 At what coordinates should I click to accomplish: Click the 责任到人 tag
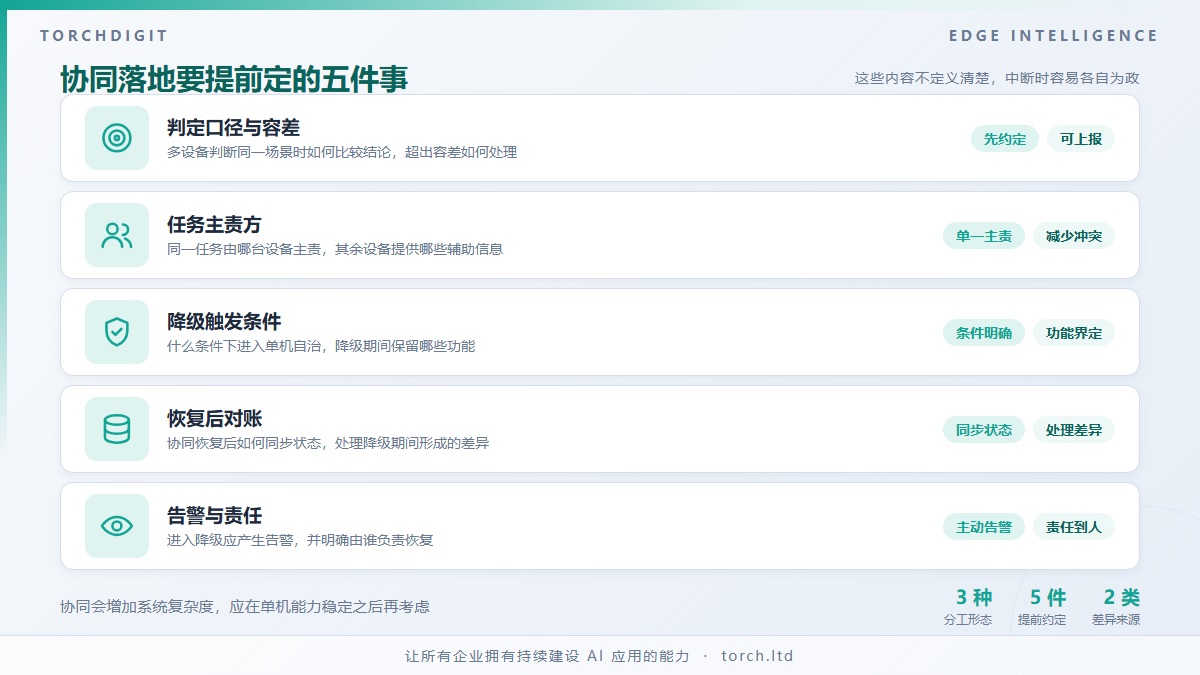pyautogui.click(x=1074, y=527)
